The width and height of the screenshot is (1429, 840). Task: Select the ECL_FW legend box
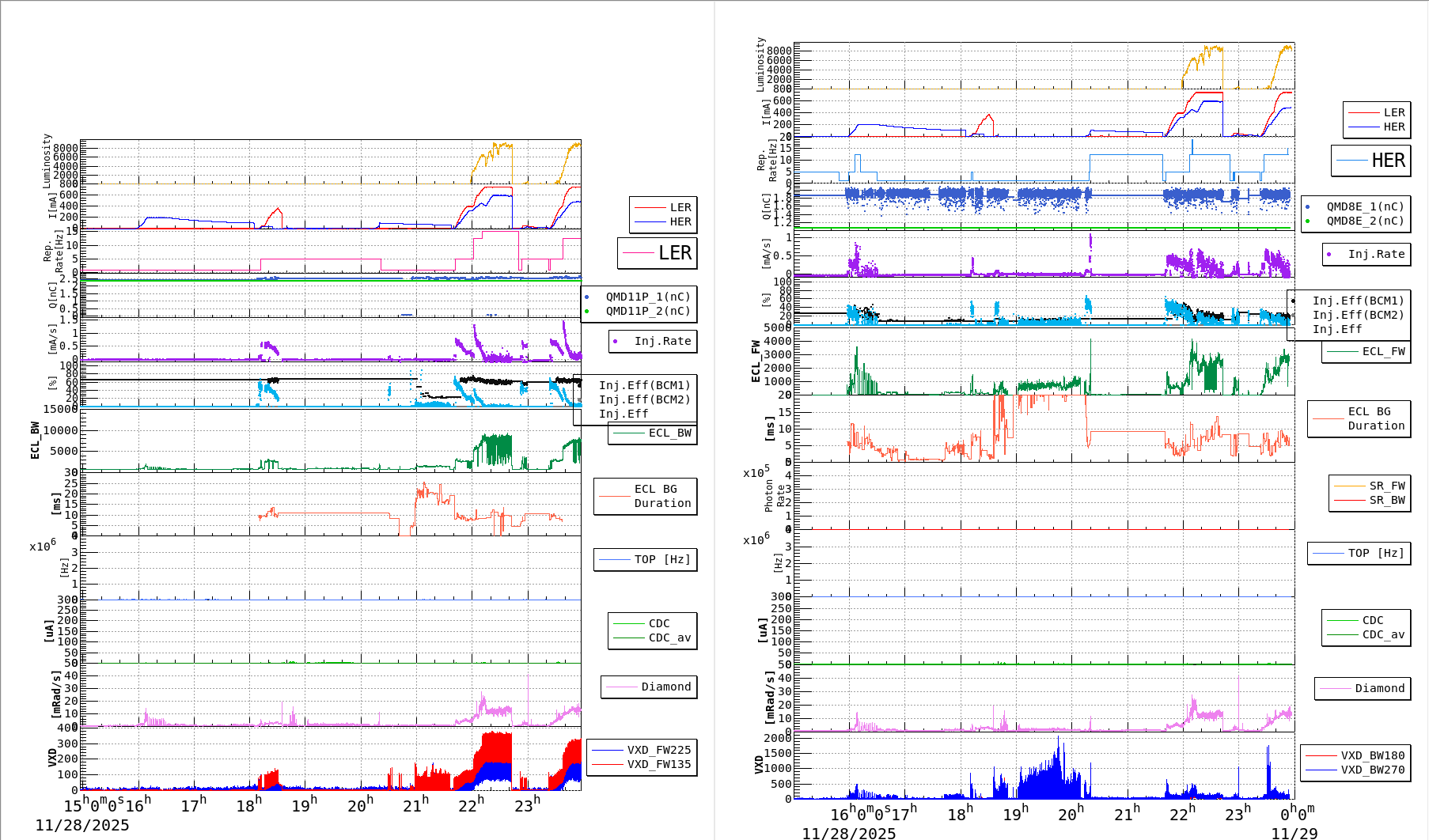click(x=1366, y=351)
